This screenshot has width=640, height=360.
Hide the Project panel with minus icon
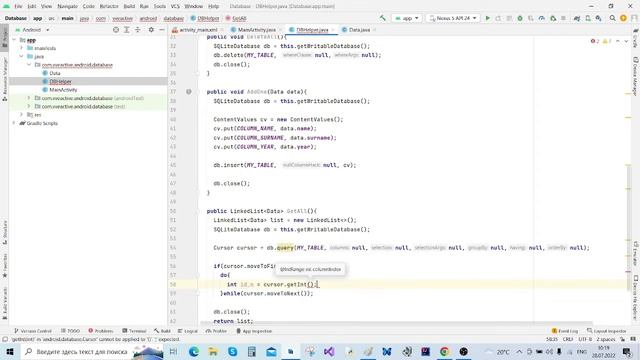[162, 30]
